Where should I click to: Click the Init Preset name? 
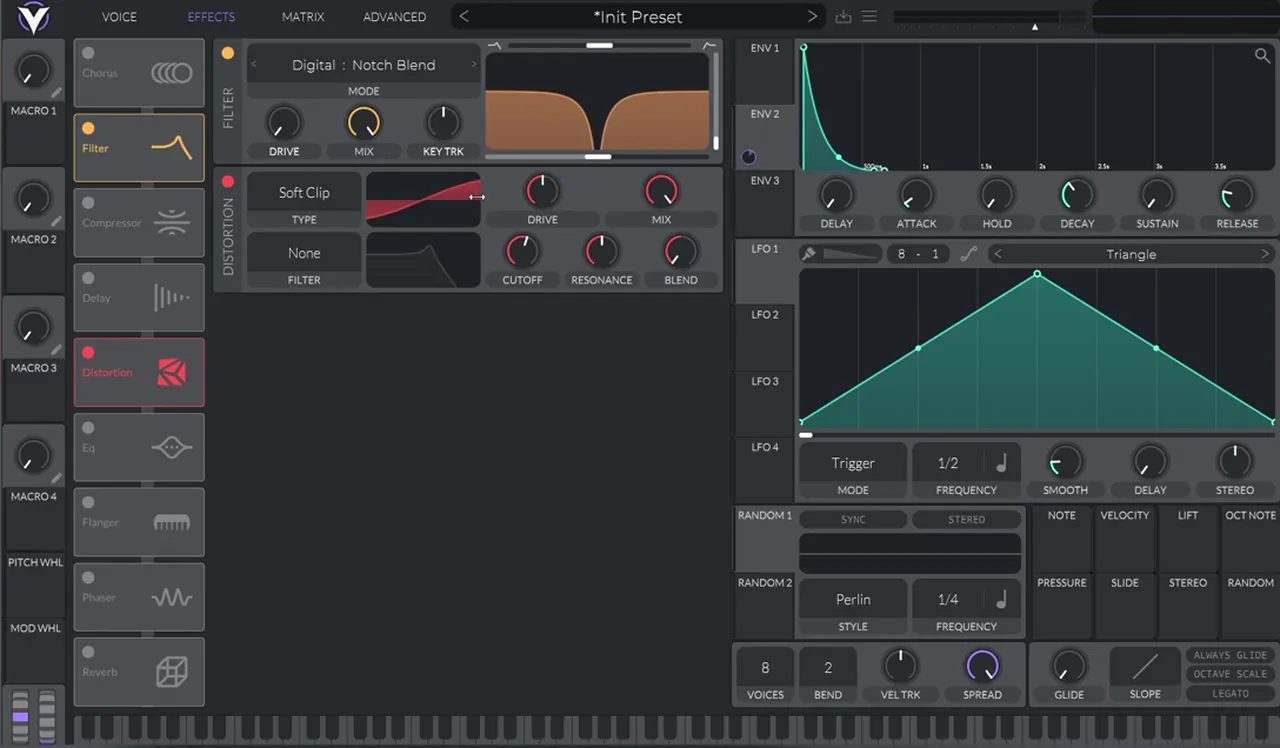(638, 17)
